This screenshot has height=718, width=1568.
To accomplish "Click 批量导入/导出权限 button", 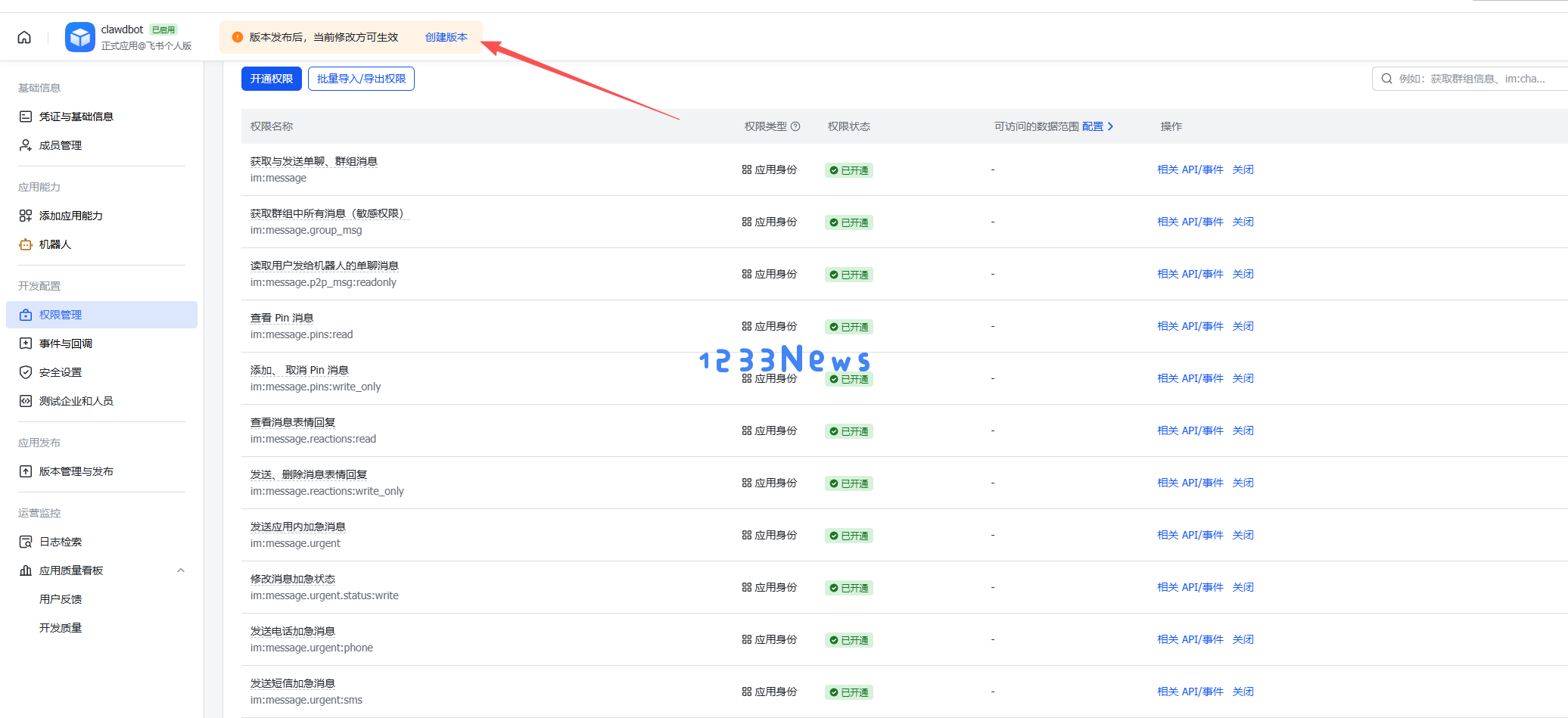I will pyautogui.click(x=361, y=79).
